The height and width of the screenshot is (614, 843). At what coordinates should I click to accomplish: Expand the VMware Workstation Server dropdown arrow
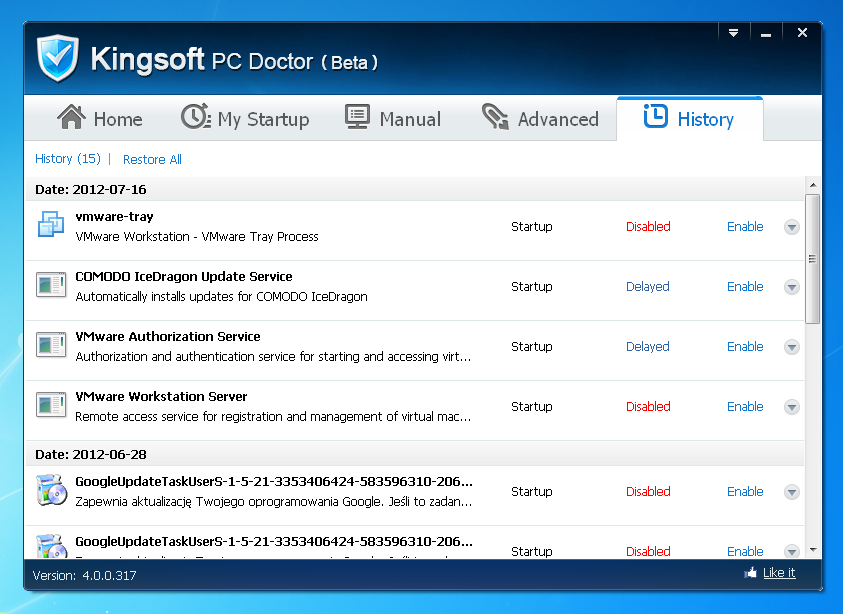click(791, 407)
